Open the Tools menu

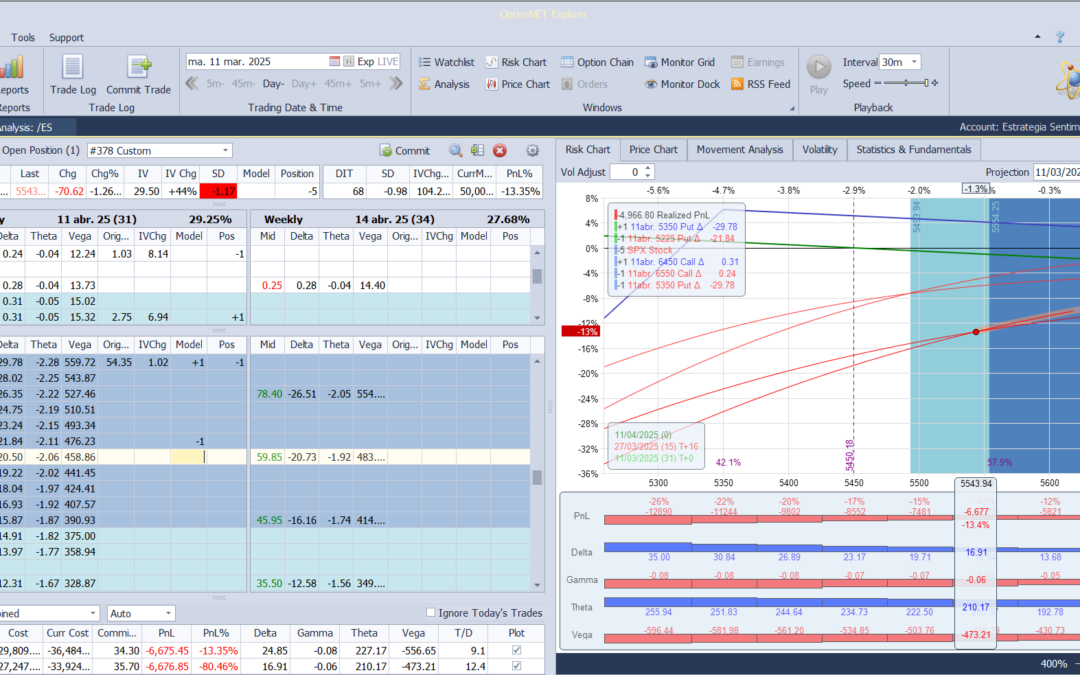click(23, 37)
